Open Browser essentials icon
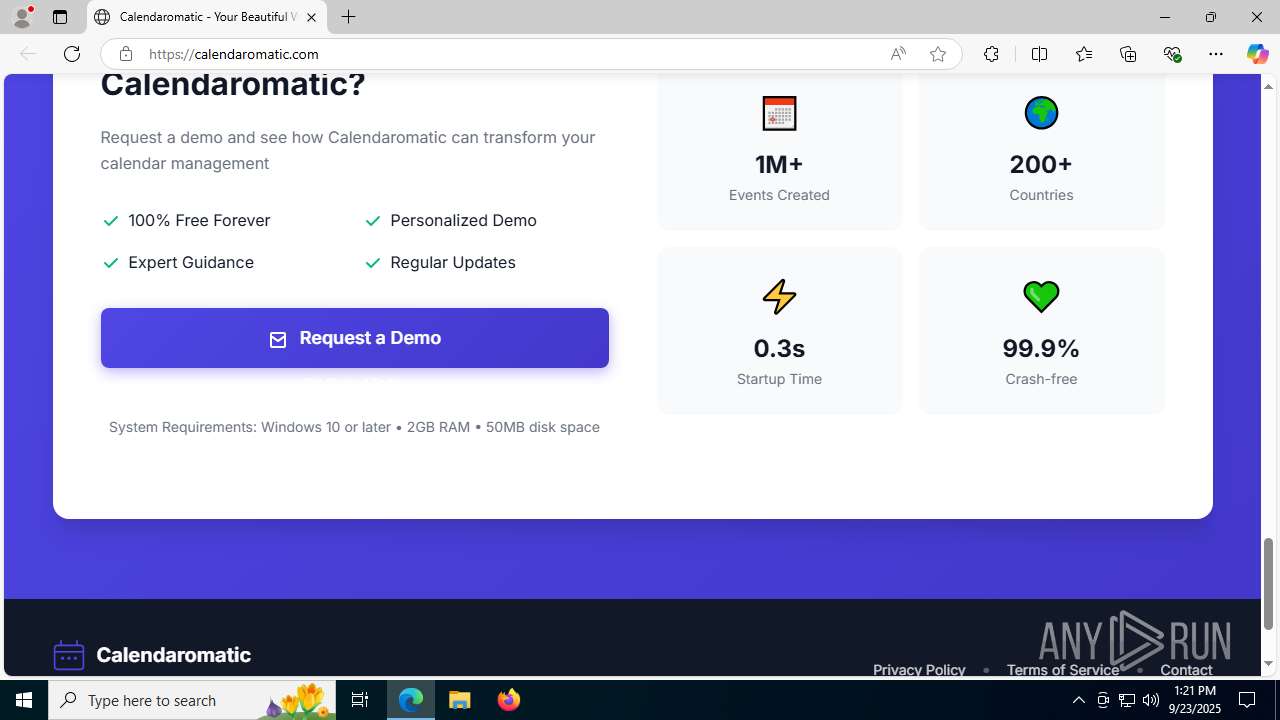 pos(1172,54)
